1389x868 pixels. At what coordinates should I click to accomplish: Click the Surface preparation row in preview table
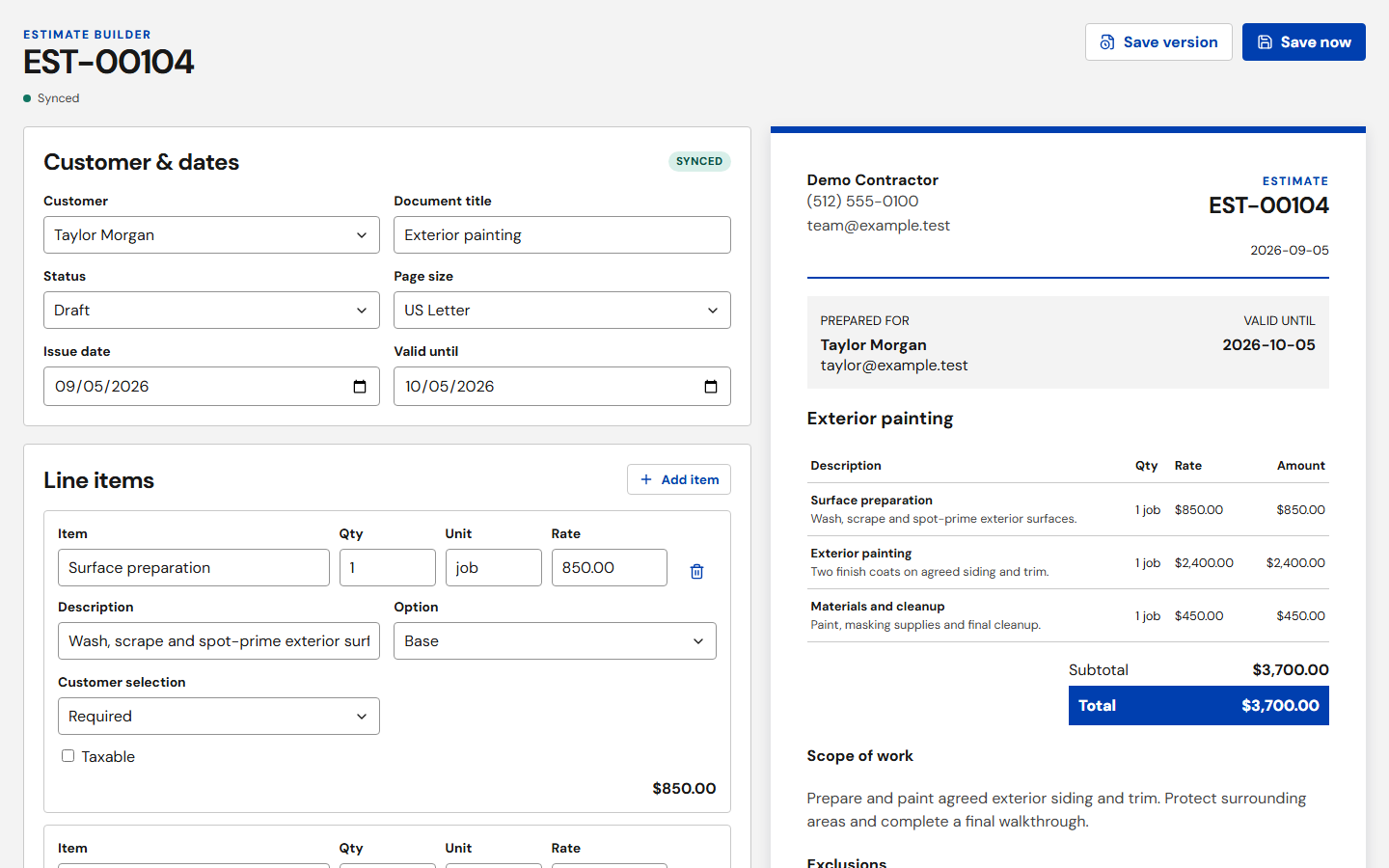[1068, 509]
